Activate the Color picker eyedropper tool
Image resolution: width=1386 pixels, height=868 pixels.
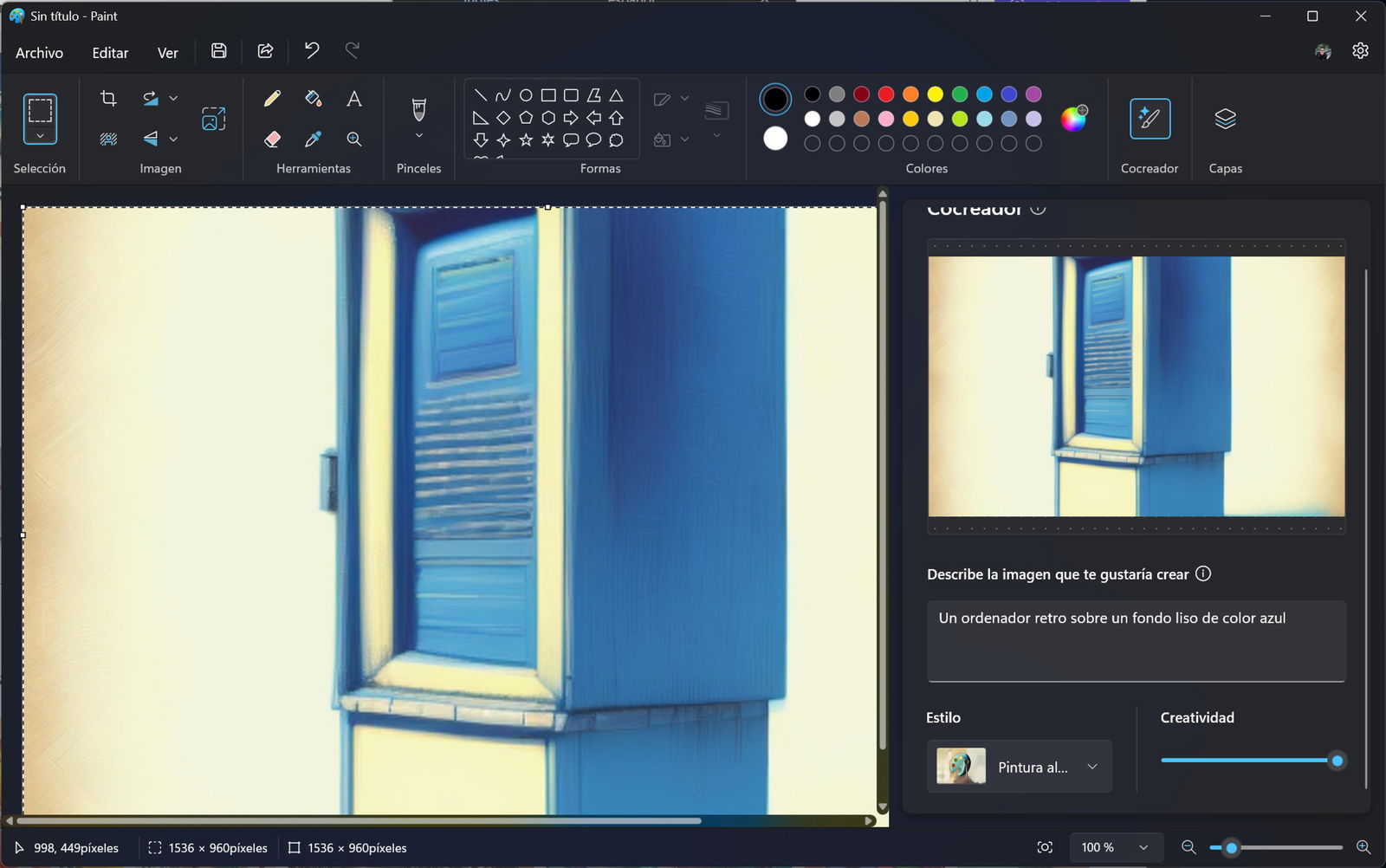pyautogui.click(x=314, y=139)
